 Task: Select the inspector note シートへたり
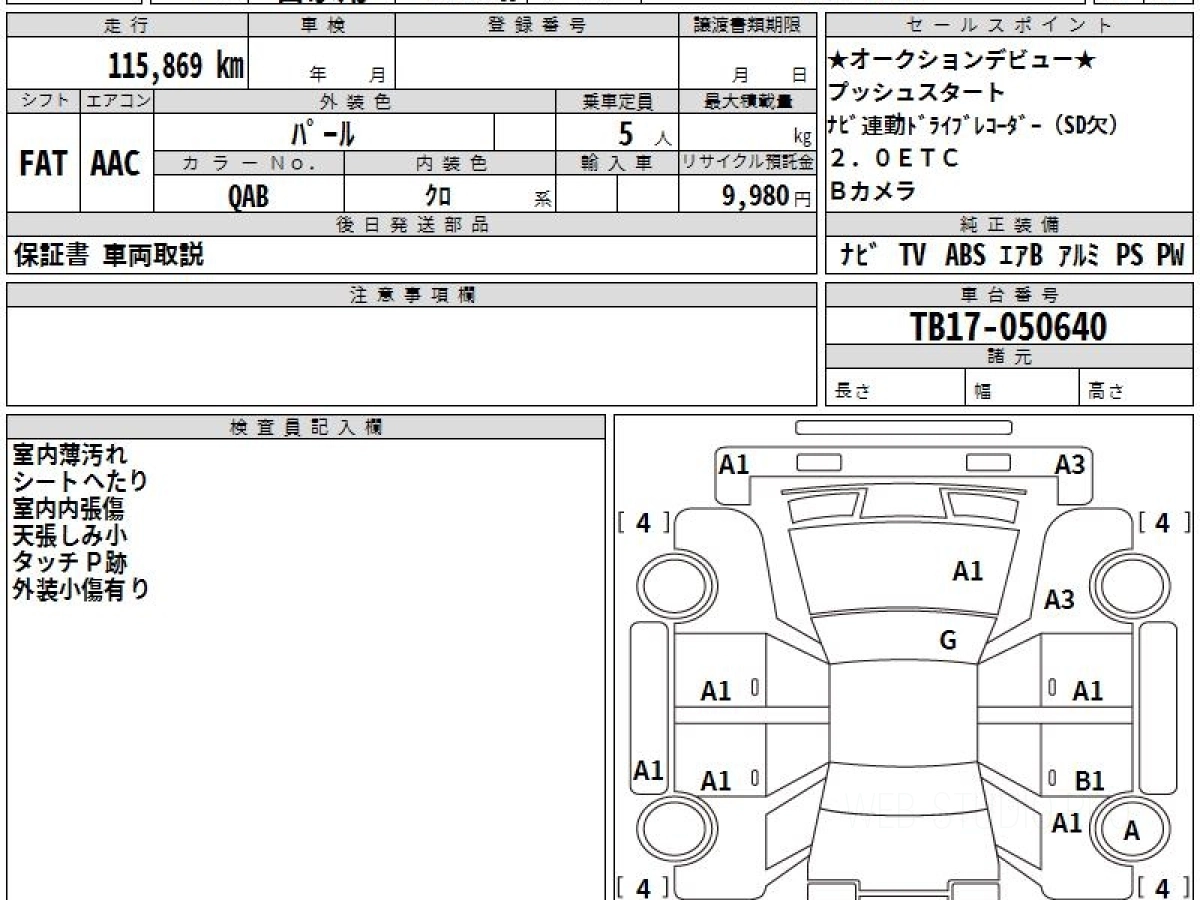click(80, 481)
